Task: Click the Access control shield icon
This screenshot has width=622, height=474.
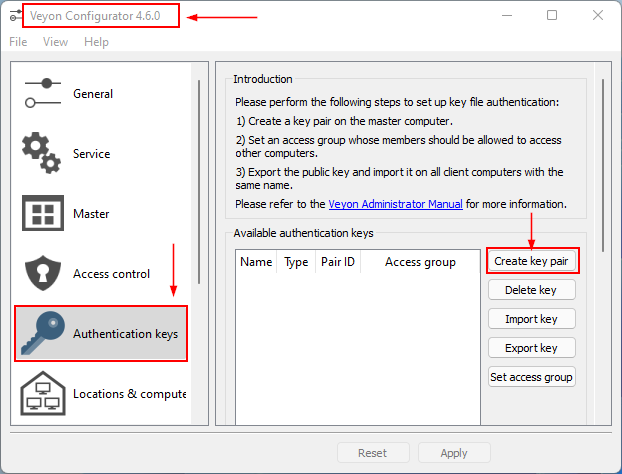Action: coord(43,273)
